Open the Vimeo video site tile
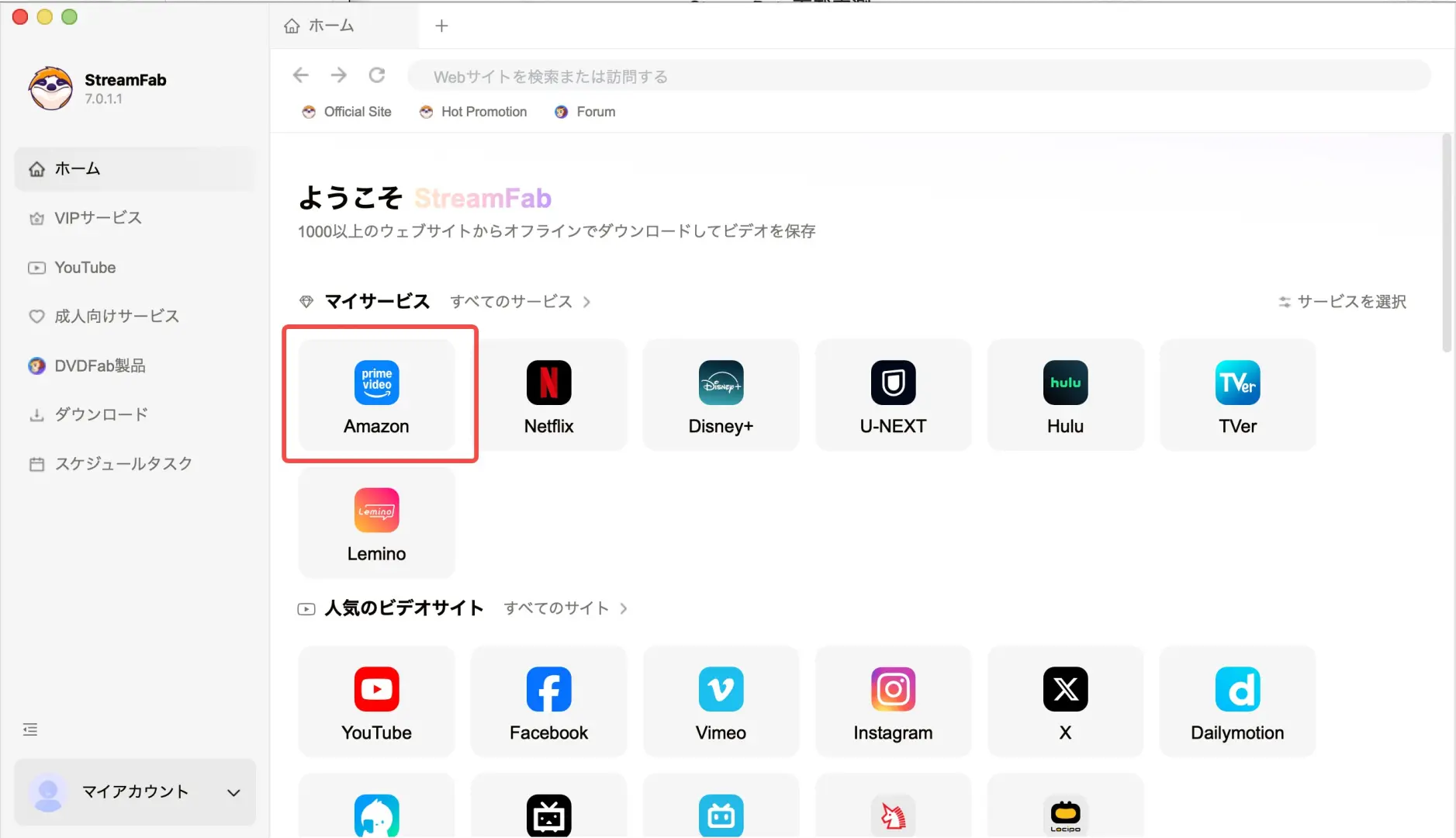Screen dimensions: 1456x838 pyautogui.click(x=721, y=701)
